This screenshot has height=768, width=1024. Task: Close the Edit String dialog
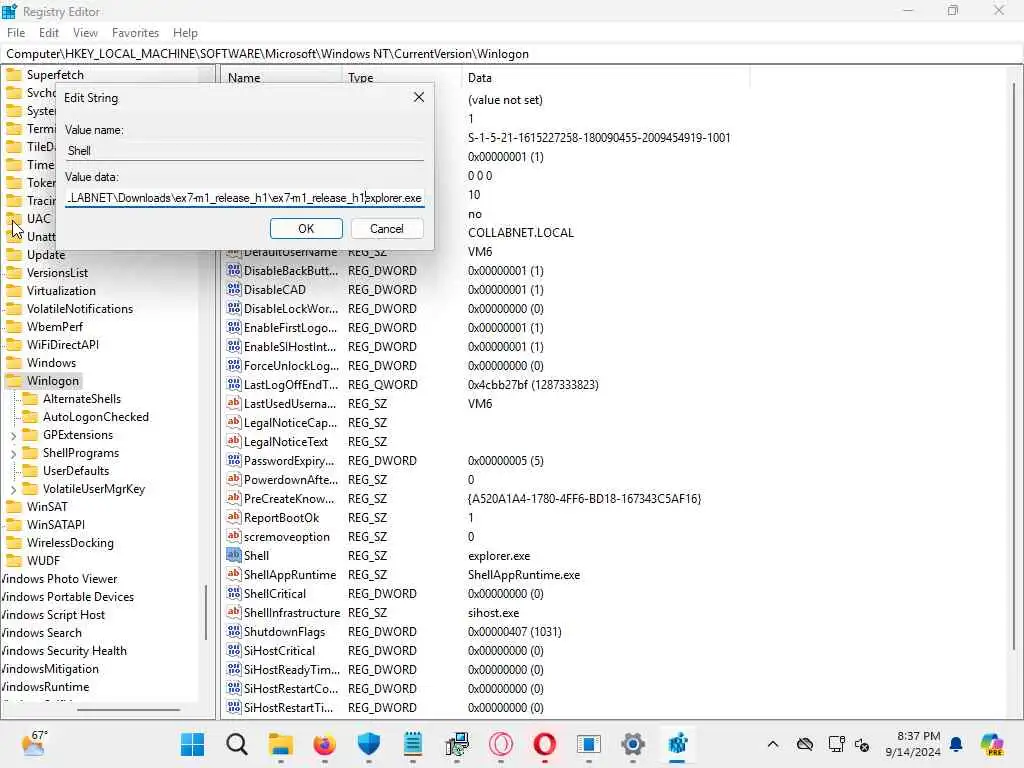click(419, 97)
